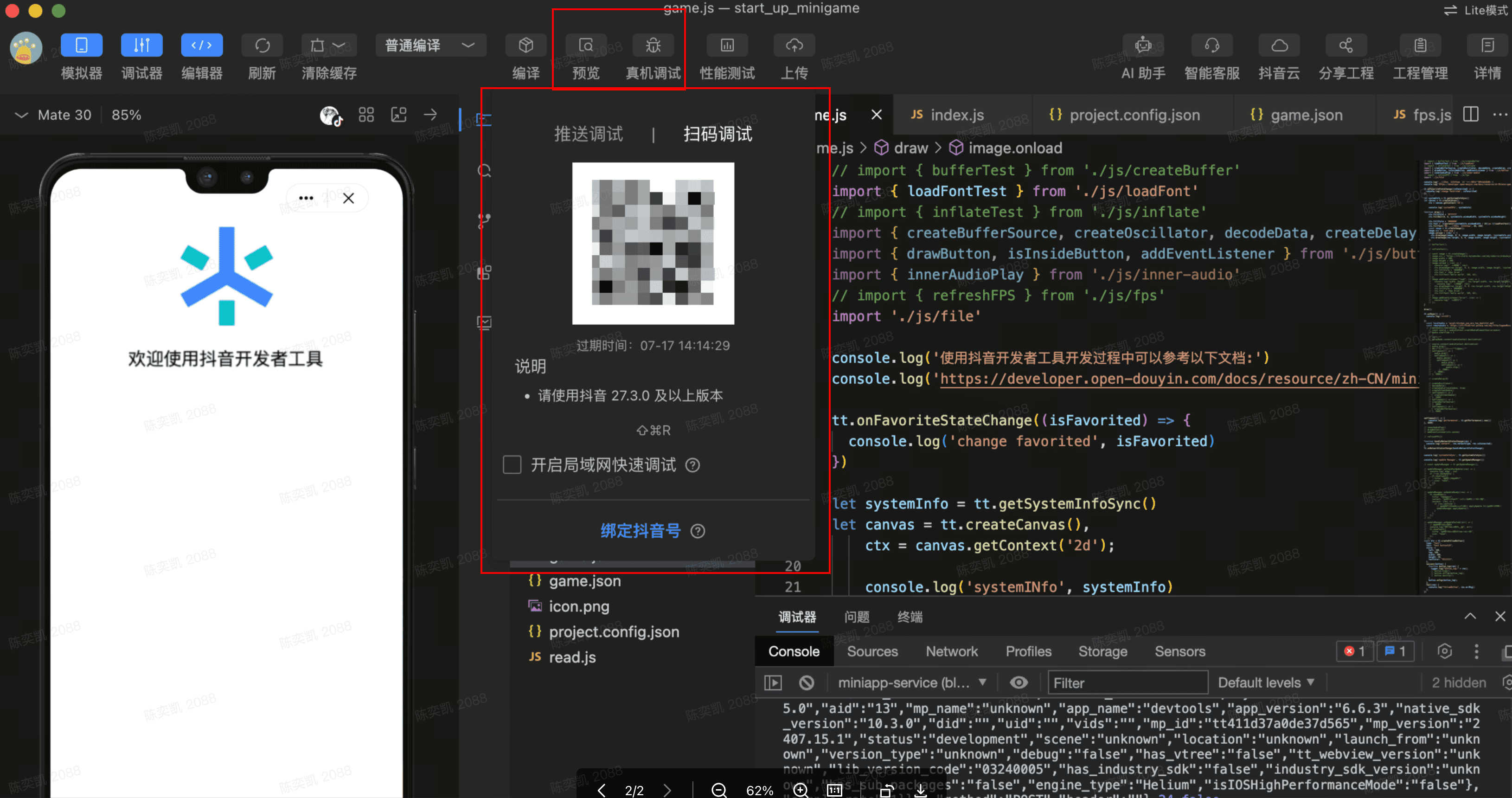Click the 绑定抖音号 link
Screen dimensions: 1512x798
(641, 531)
